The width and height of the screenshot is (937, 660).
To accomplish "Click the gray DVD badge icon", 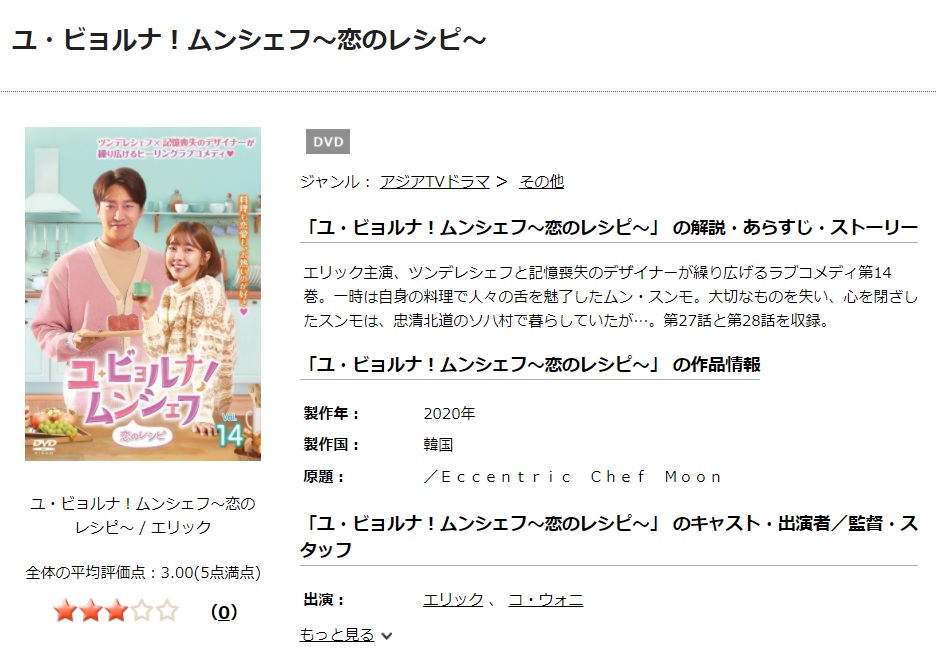I will pos(327,142).
